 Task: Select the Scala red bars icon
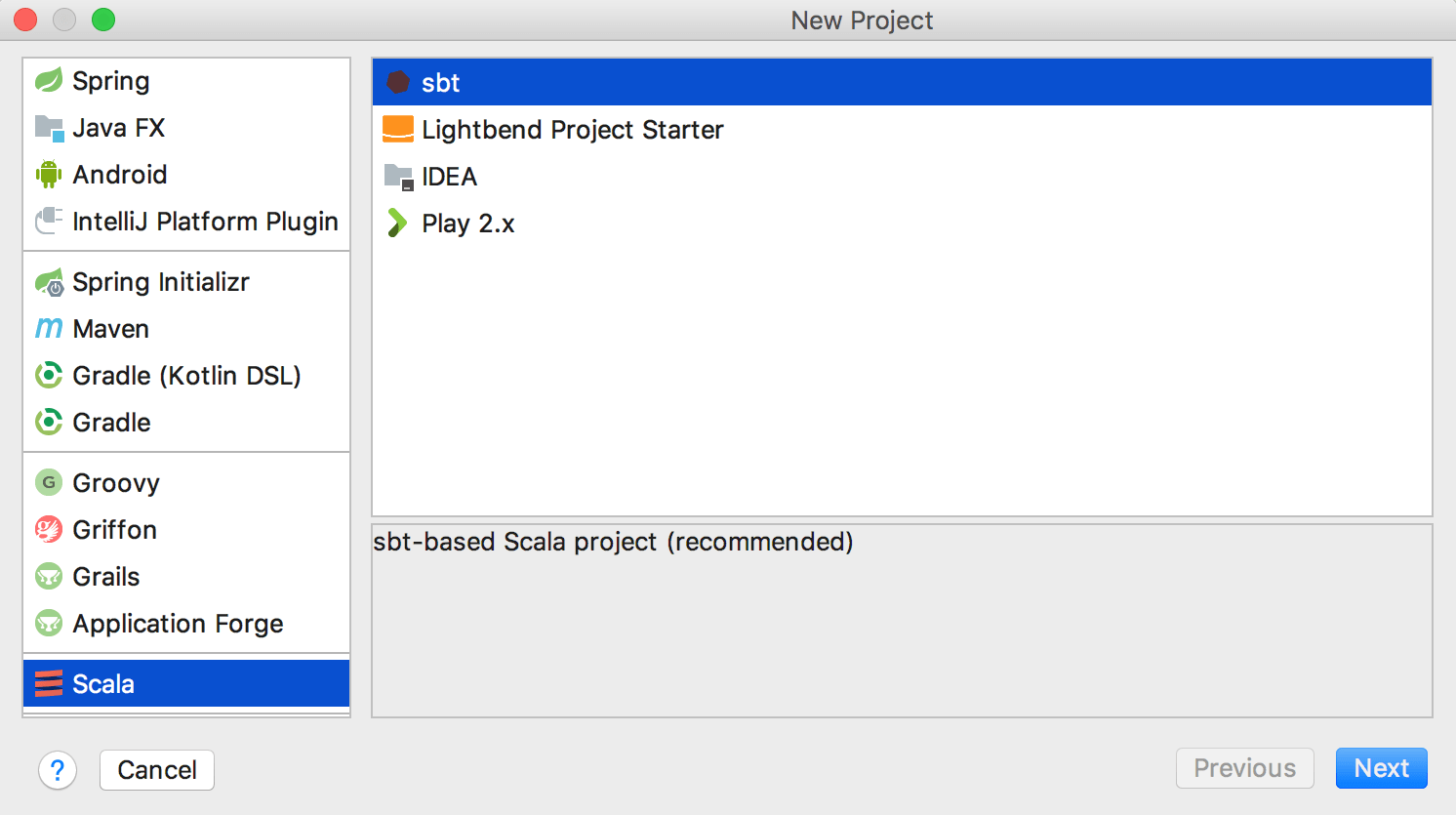49,683
